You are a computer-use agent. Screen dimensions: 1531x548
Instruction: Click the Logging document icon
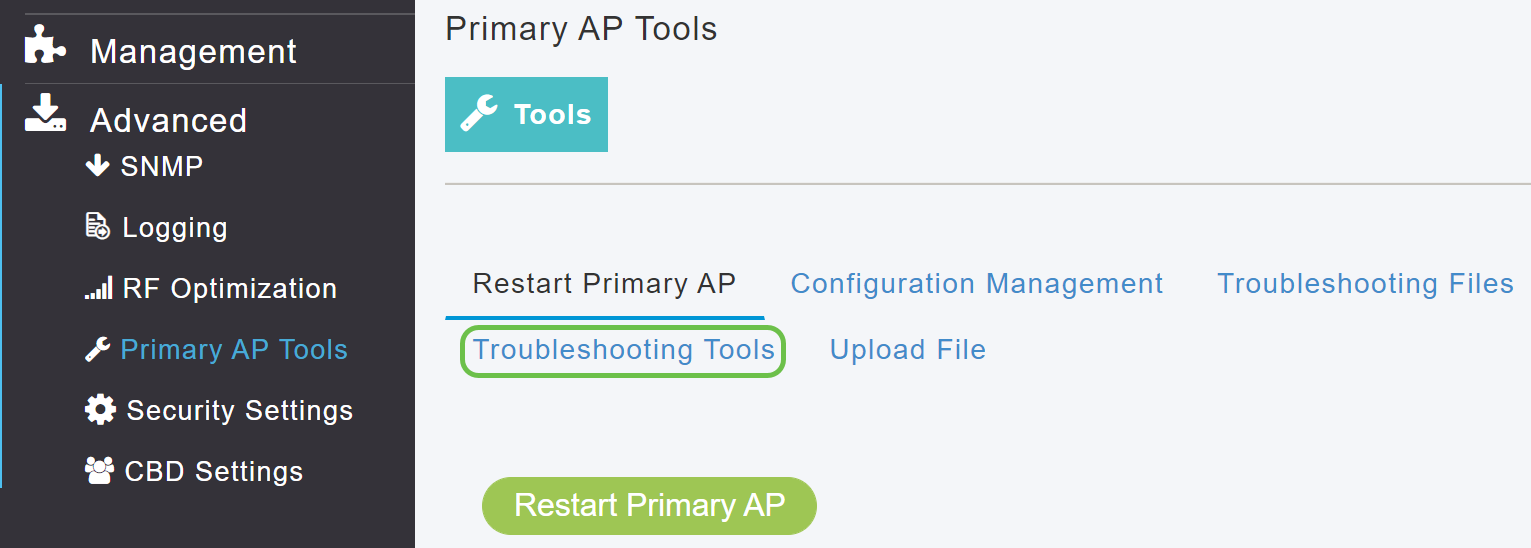click(x=97, y=227)
